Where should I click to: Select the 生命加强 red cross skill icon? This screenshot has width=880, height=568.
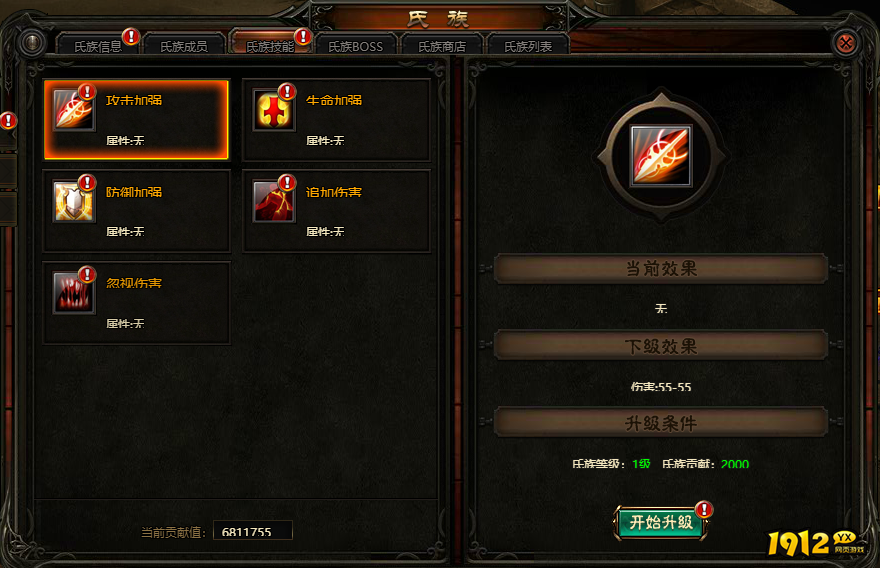pyautogui.click(x=274, y=110)
